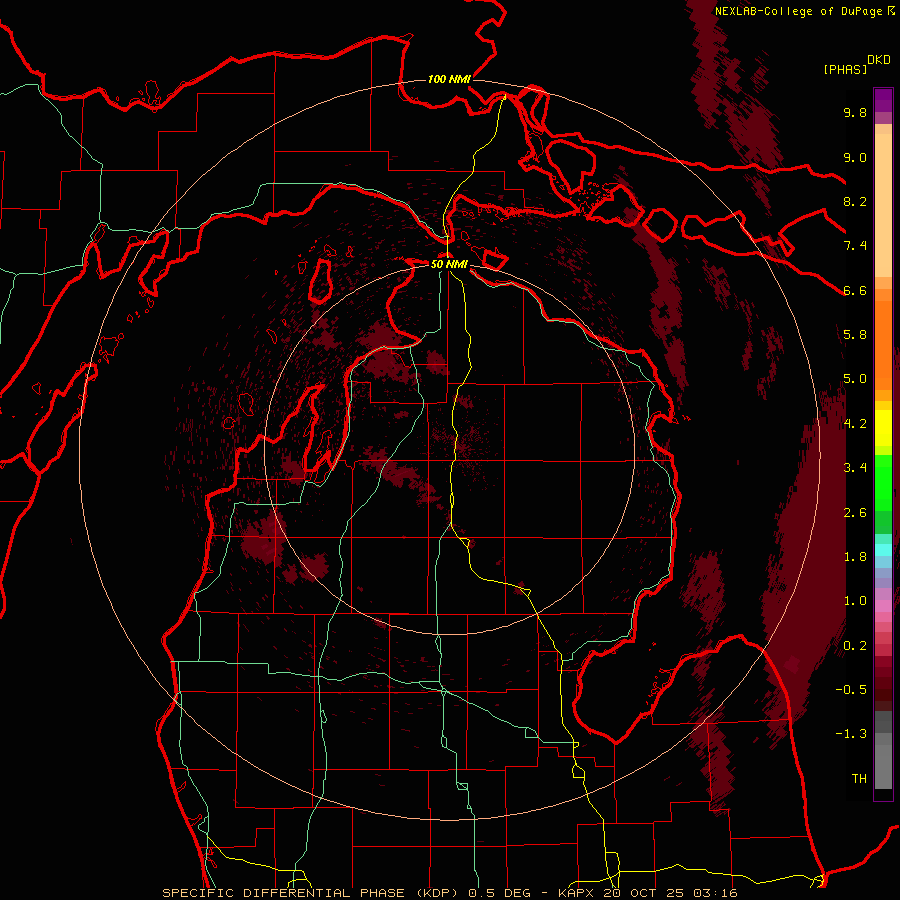Click the SPECIFIC DIFFERENTIAL PHASE (KDP) caption

point(311,893)
